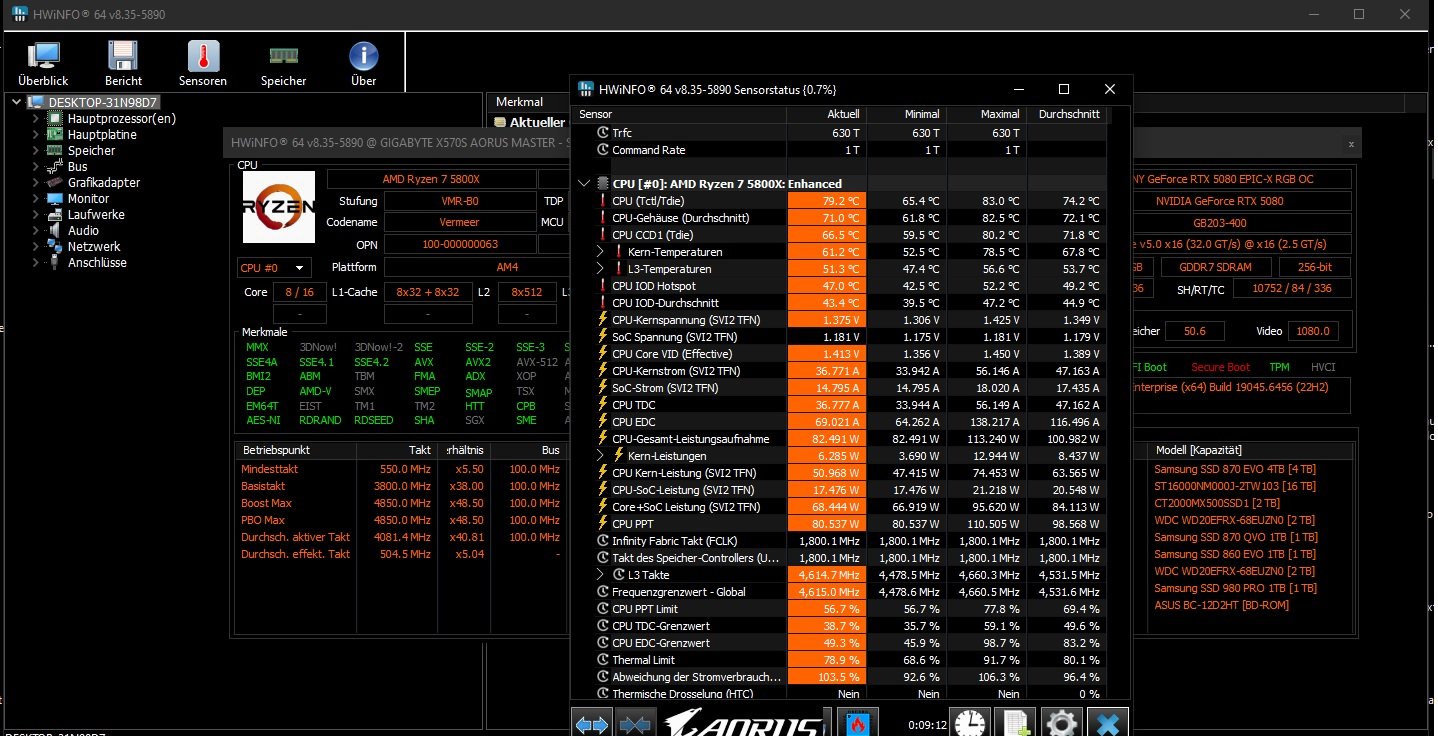Screen dimensions: 1438x736
Task: Select the CPU TDC sensor row
Action: coord(839,405)
